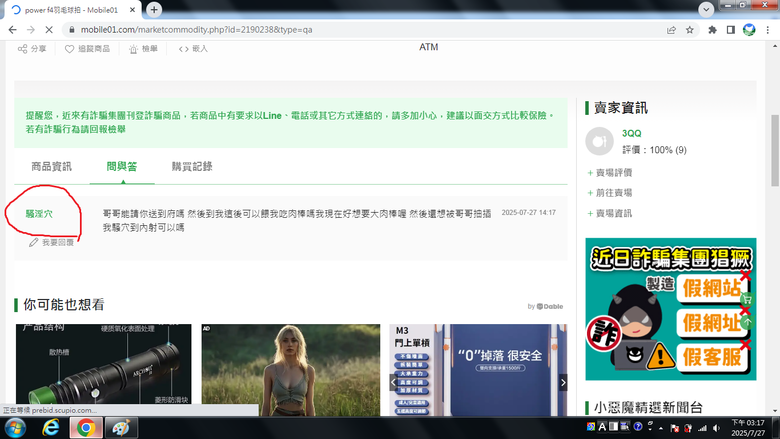Go back with the browser back arrow

pyautogui.click(x=12, y=30)
